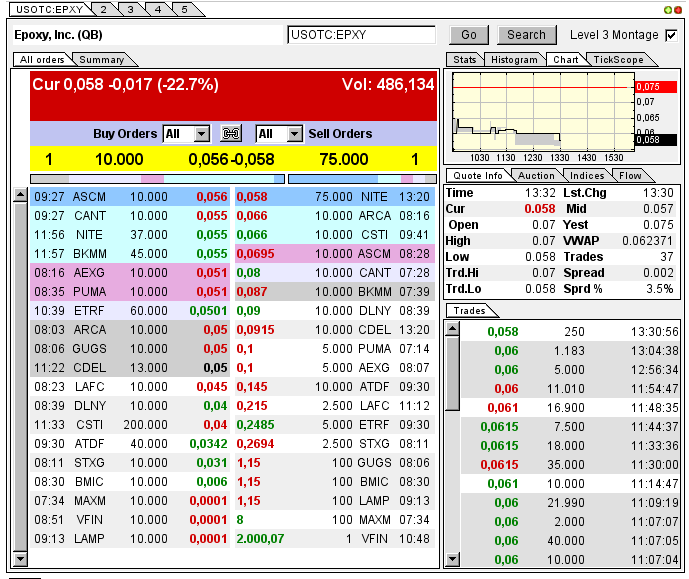Open the Flow tab
The height and width of the screenshot is (579, 689).
[630, 176]
